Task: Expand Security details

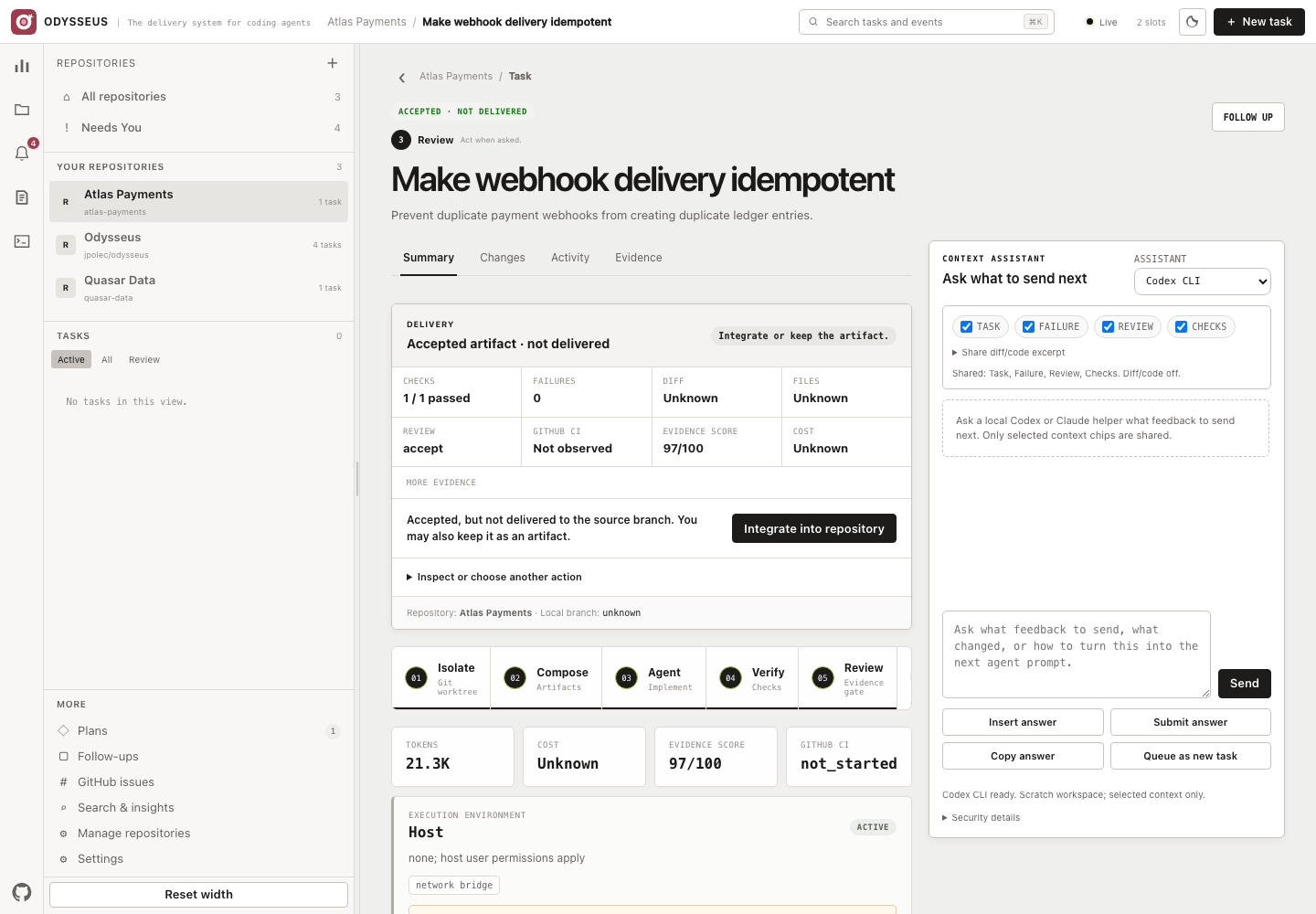Action: [x=982, y=818]
